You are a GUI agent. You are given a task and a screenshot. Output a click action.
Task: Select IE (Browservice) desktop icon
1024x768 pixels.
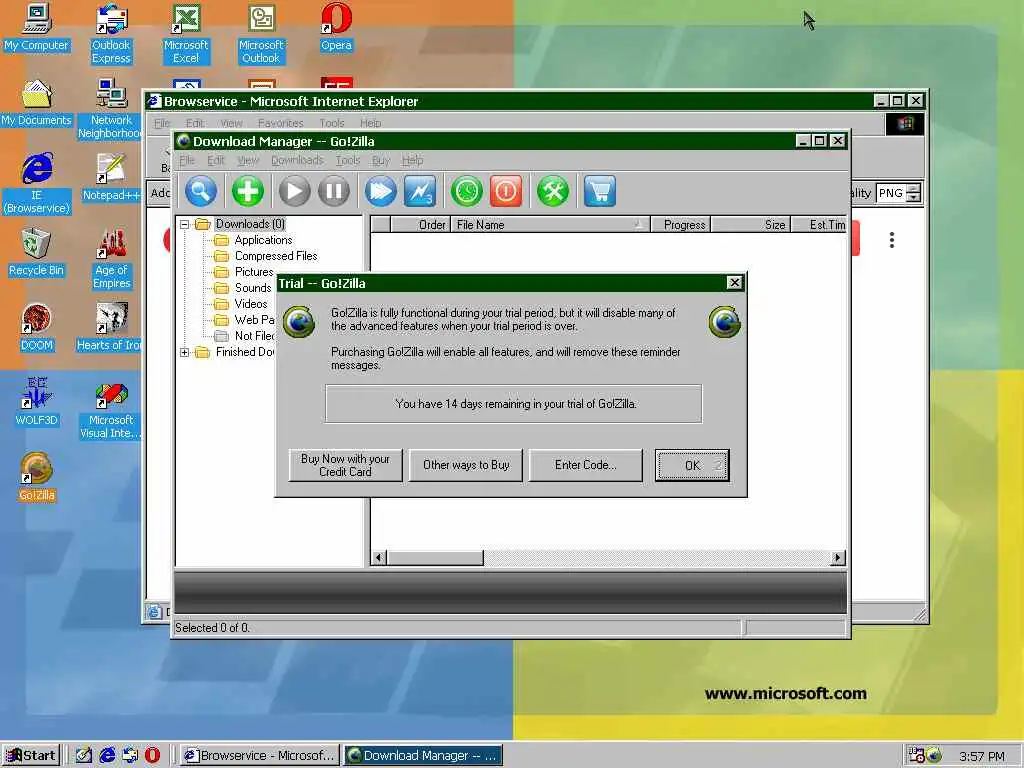[37, 184]
